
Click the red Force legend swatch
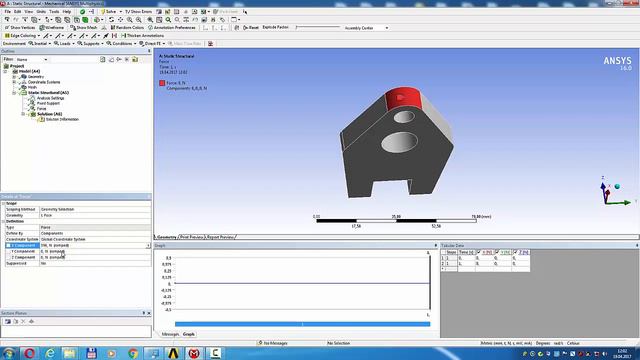click(162, 83)
